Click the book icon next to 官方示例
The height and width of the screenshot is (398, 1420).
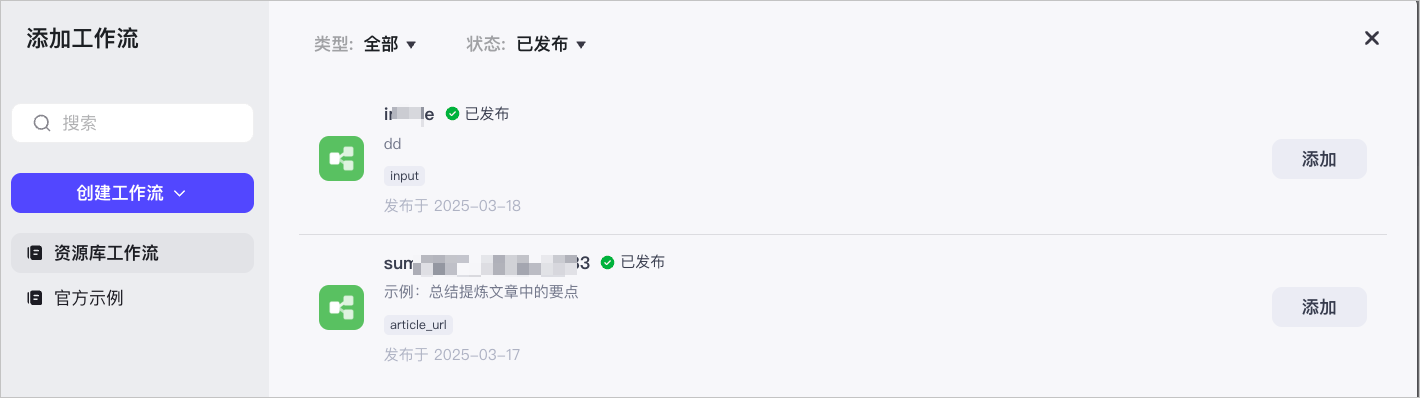[x=35, y=298]
